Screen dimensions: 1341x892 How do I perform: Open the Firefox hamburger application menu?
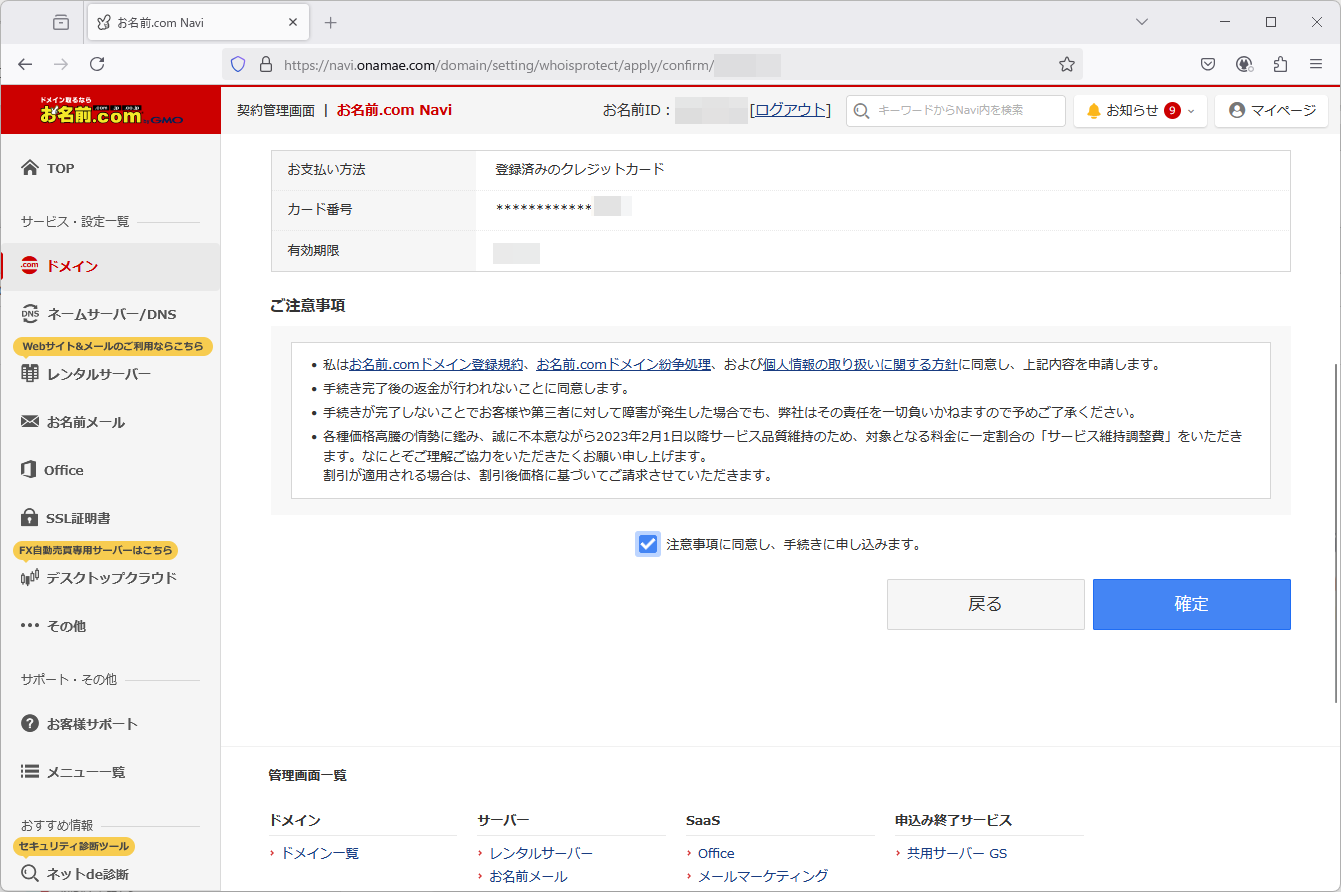(x=1316, y=64)
